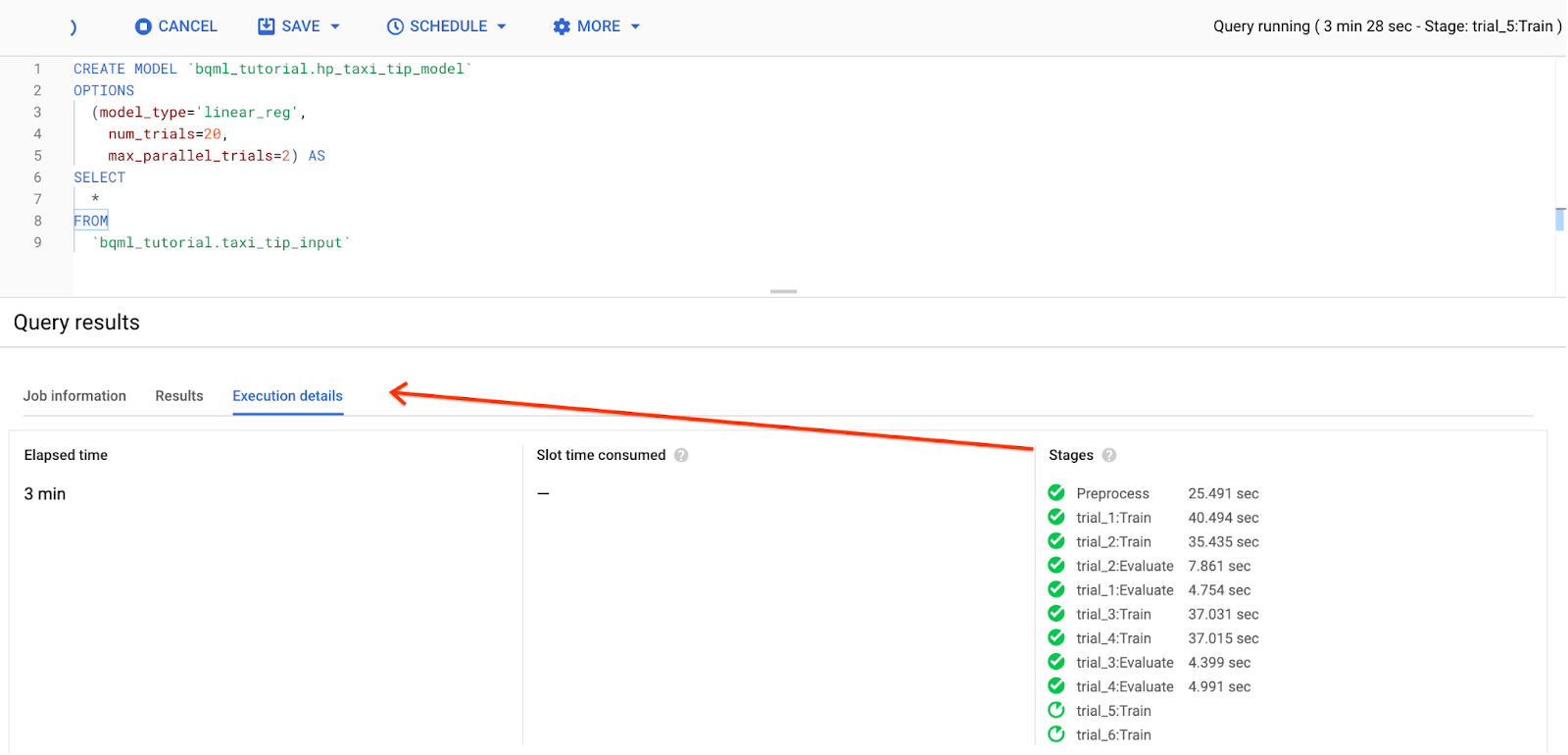
Task: Click the SAVE download icon
Action: (x=266, y=26)
